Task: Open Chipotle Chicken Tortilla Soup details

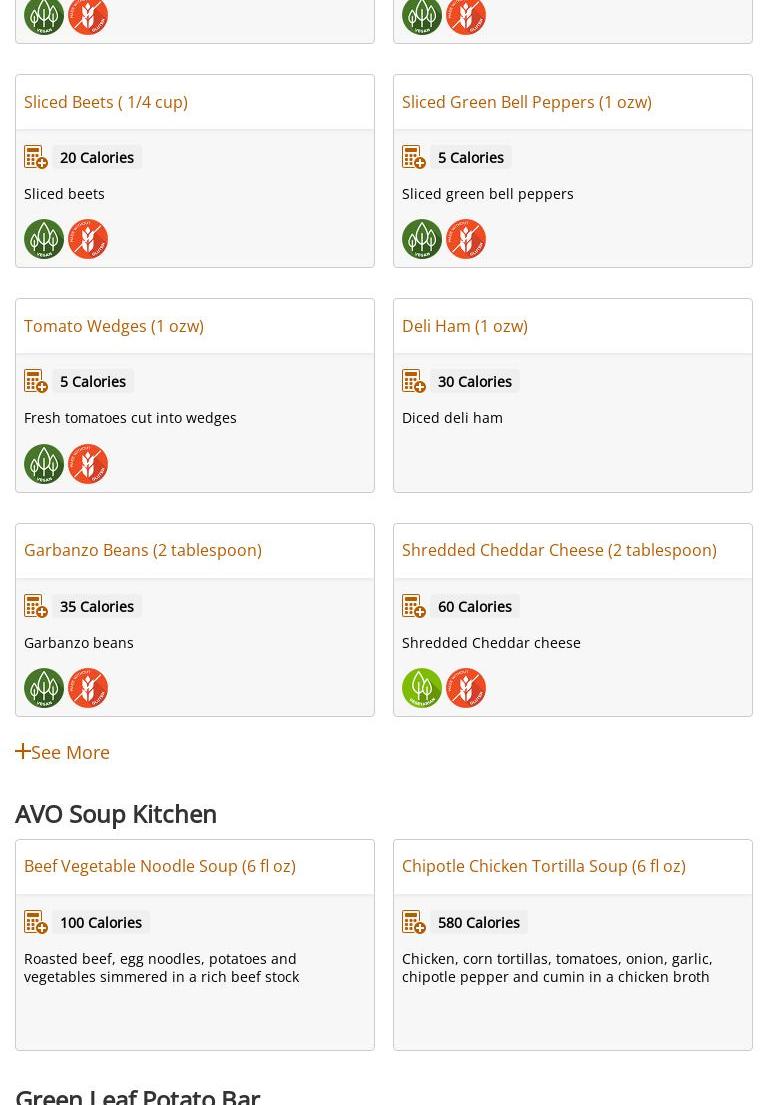Action: (544, 866)
